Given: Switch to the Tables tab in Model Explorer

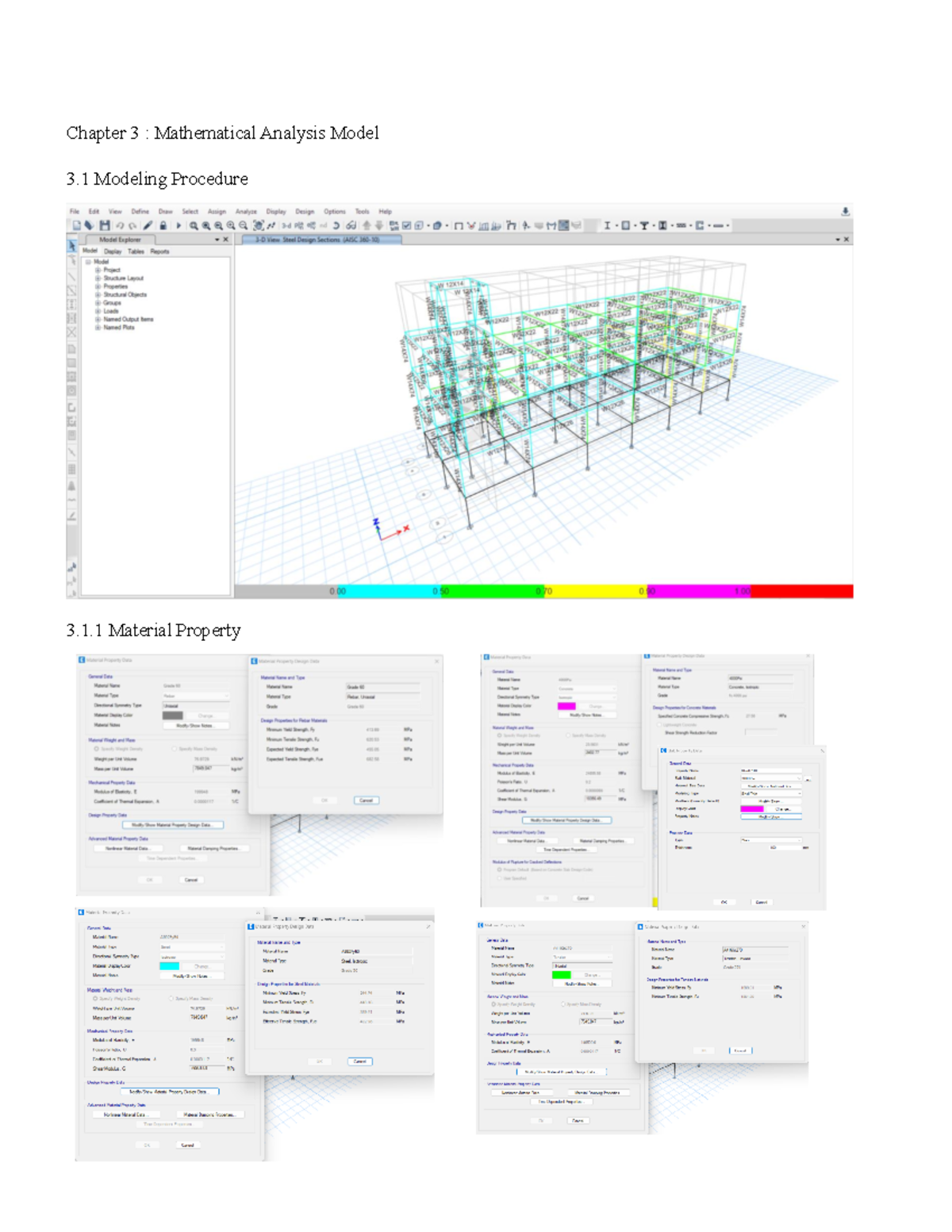Looking at the screenshot, I should pyautogui.click(x=136, y=251).
